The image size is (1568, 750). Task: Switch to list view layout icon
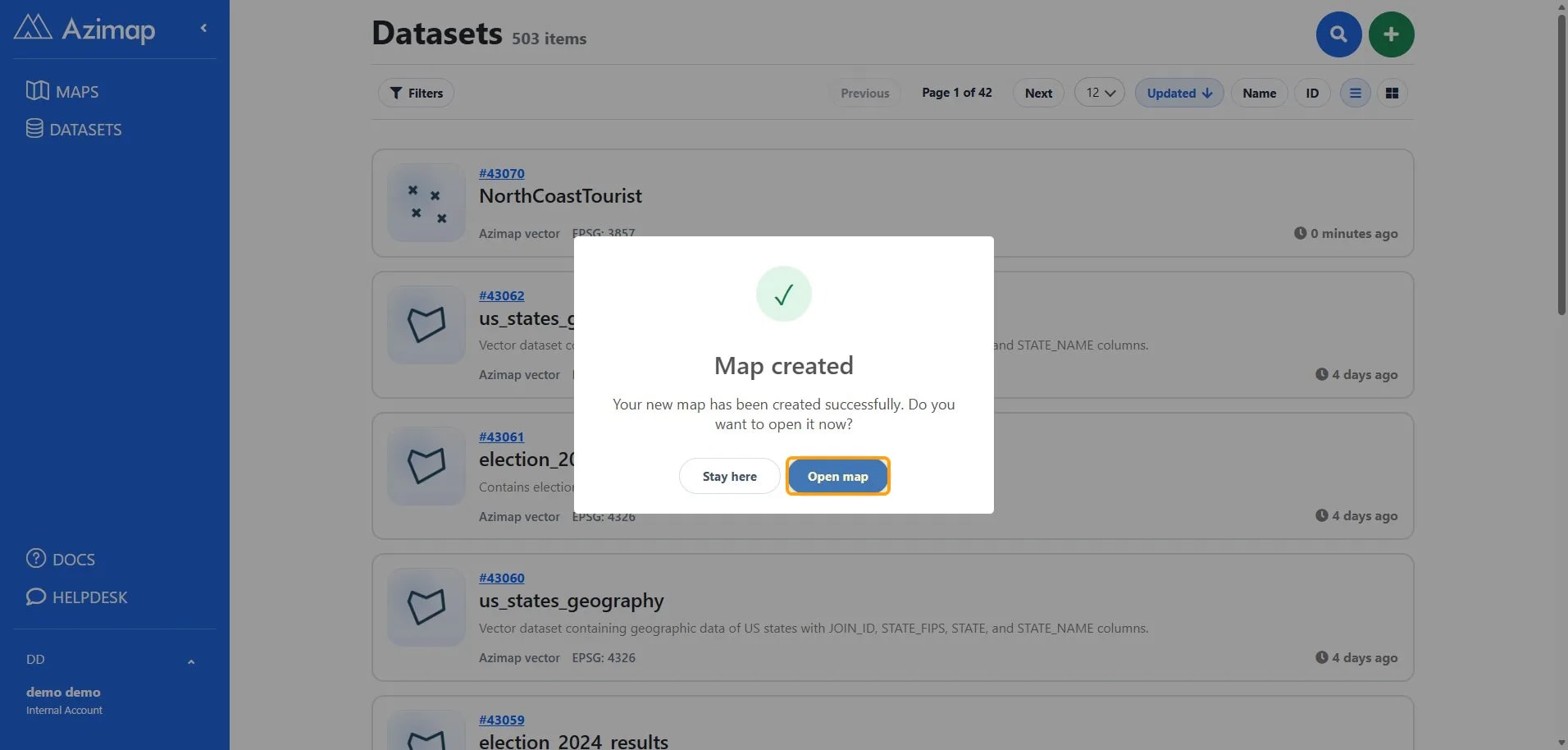[x=1355, y=93]
